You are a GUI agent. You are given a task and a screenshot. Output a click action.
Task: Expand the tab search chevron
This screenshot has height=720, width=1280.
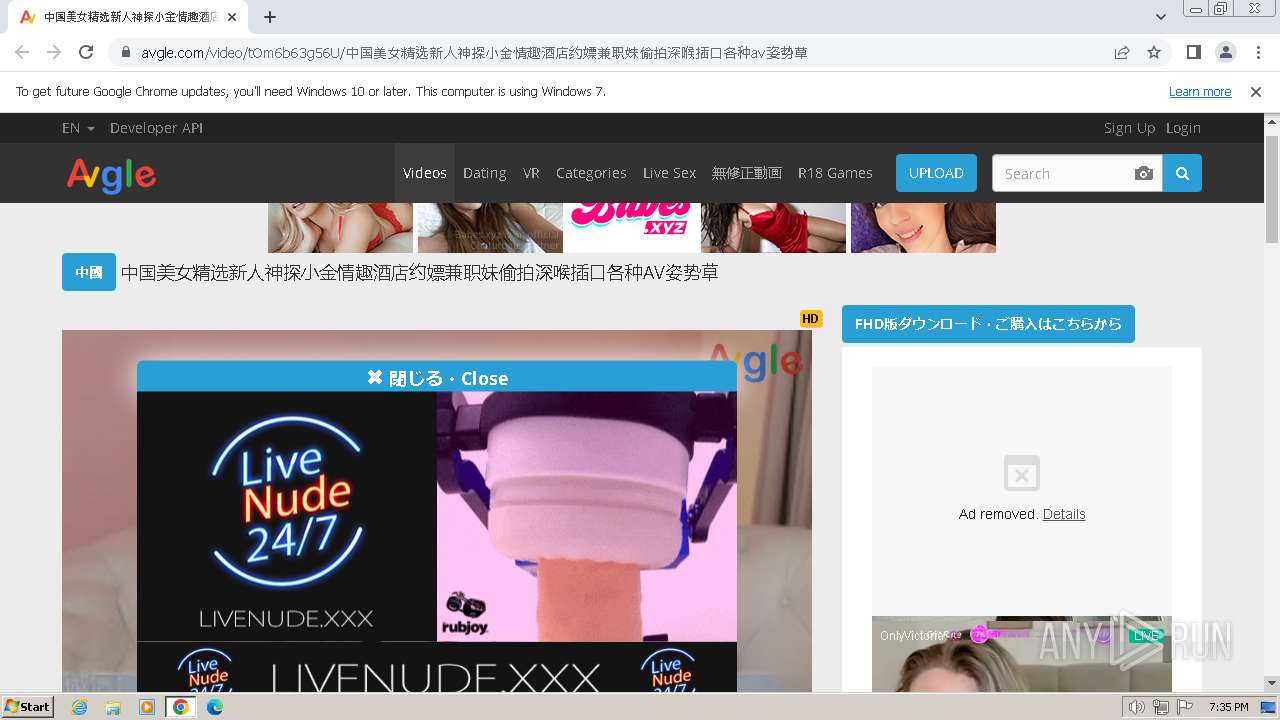[x=1161, y=17]
